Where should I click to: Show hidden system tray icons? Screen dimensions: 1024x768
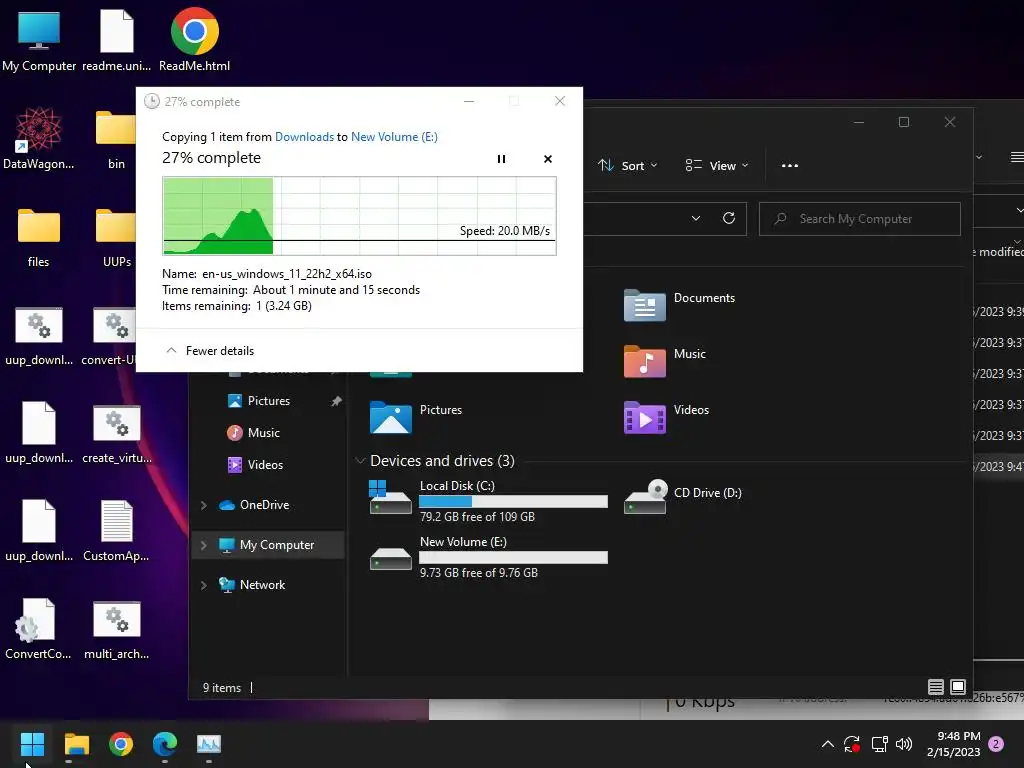click(x=827, y=744)
